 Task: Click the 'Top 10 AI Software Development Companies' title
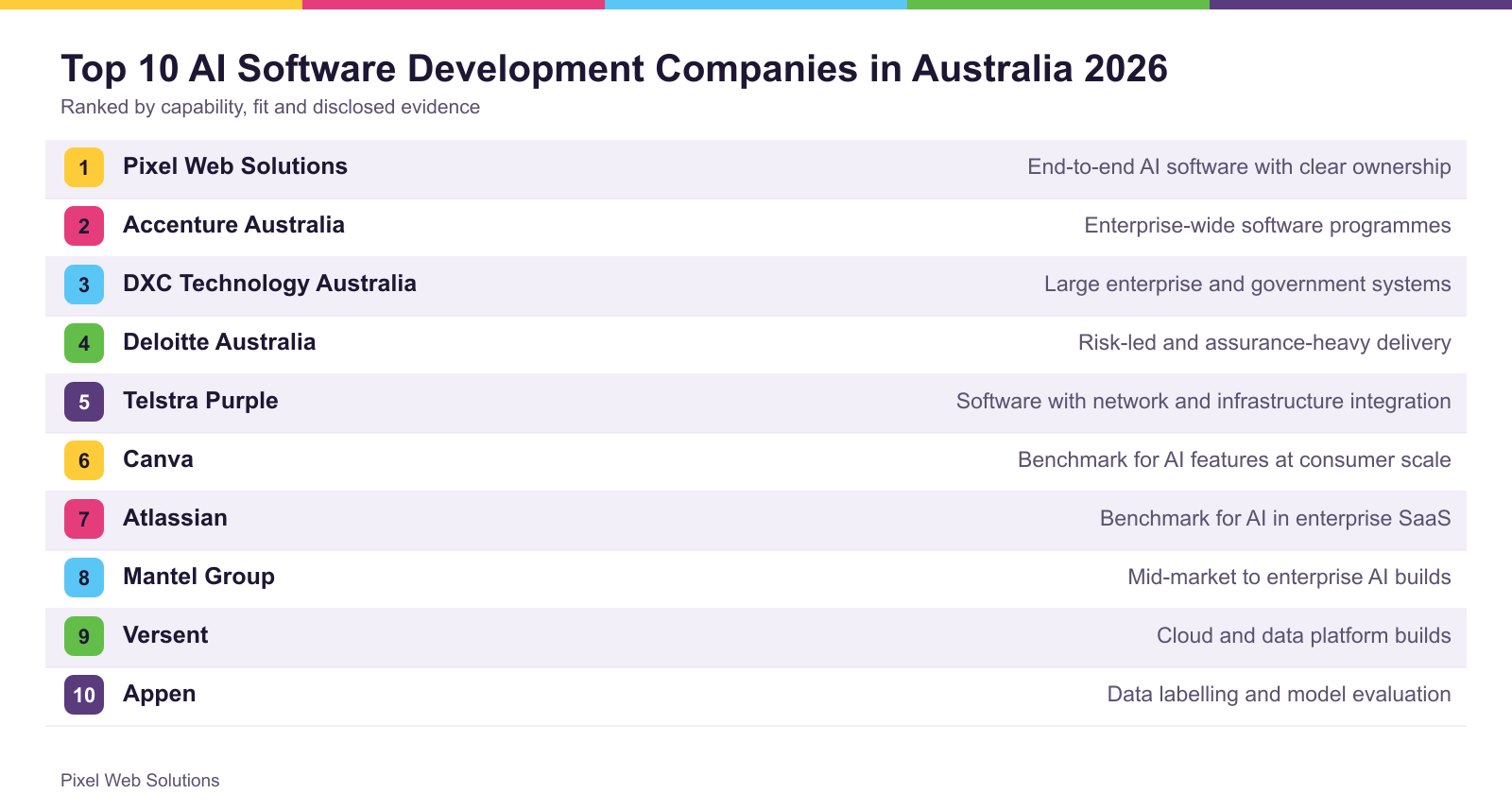click(x=614, y=69)
